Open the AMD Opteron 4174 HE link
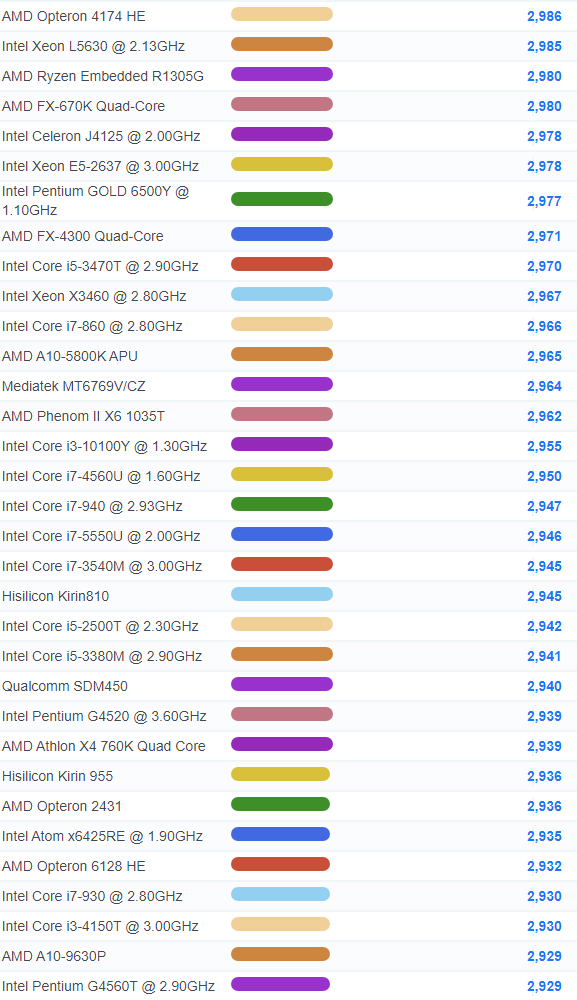Viewport: 577px width, 1000px height. pos(73,16)
